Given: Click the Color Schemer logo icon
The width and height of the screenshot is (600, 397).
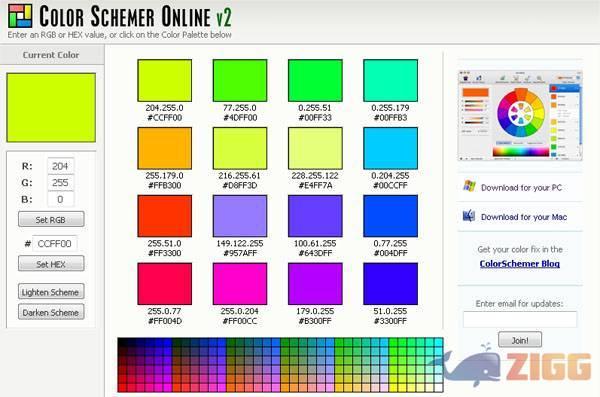Looking at the screenshot, I should tap(20, 15).
